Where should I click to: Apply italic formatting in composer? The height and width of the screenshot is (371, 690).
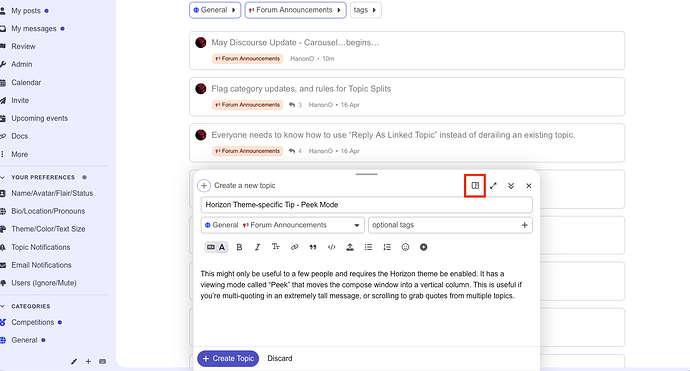(x=257, y=247)
